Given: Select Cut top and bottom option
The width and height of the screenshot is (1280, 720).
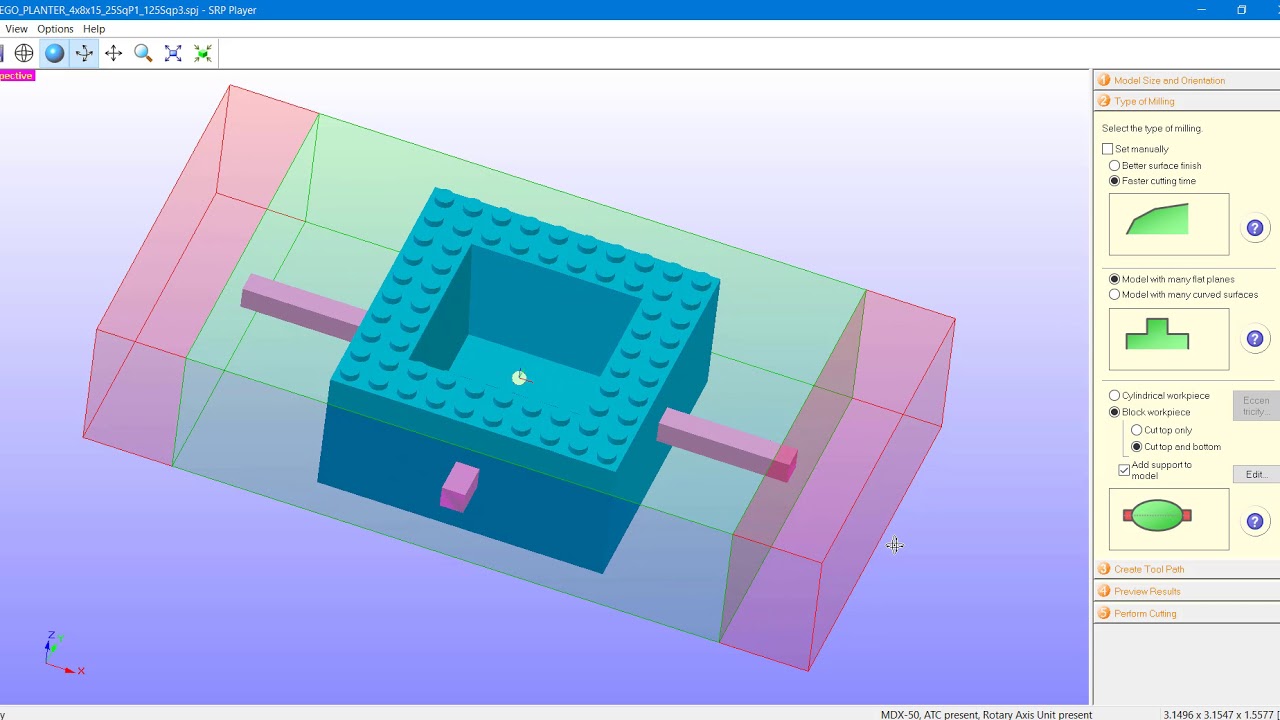Looking at the screenshot, I should (x=1137, y=447).
